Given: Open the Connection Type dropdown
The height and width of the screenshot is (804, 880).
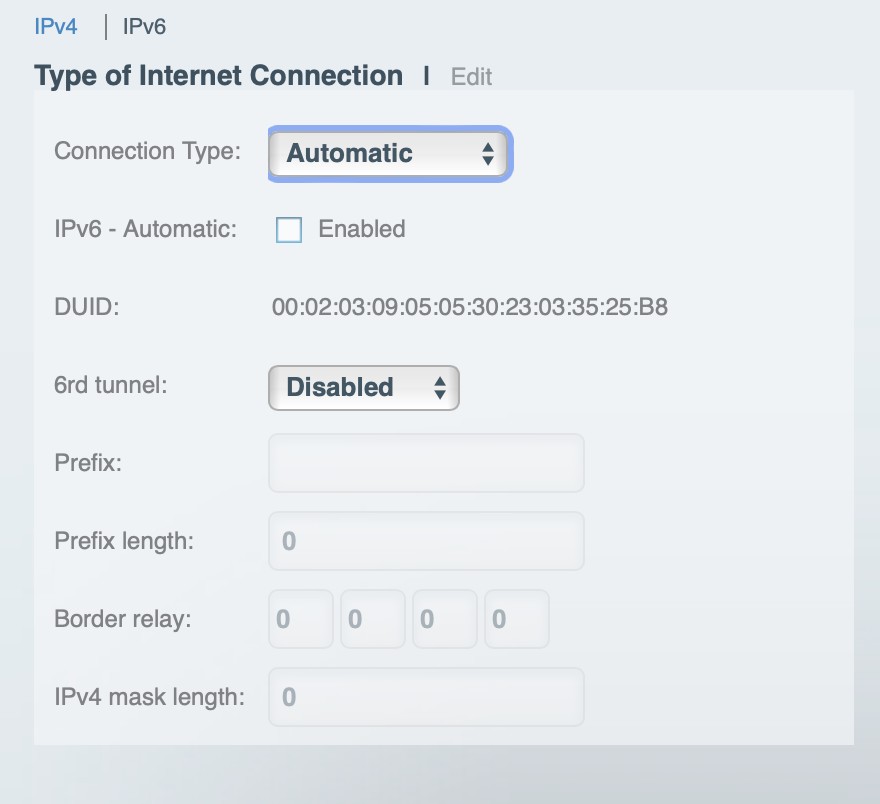Looking at the screenshot, I should click(x=390, y=154).
